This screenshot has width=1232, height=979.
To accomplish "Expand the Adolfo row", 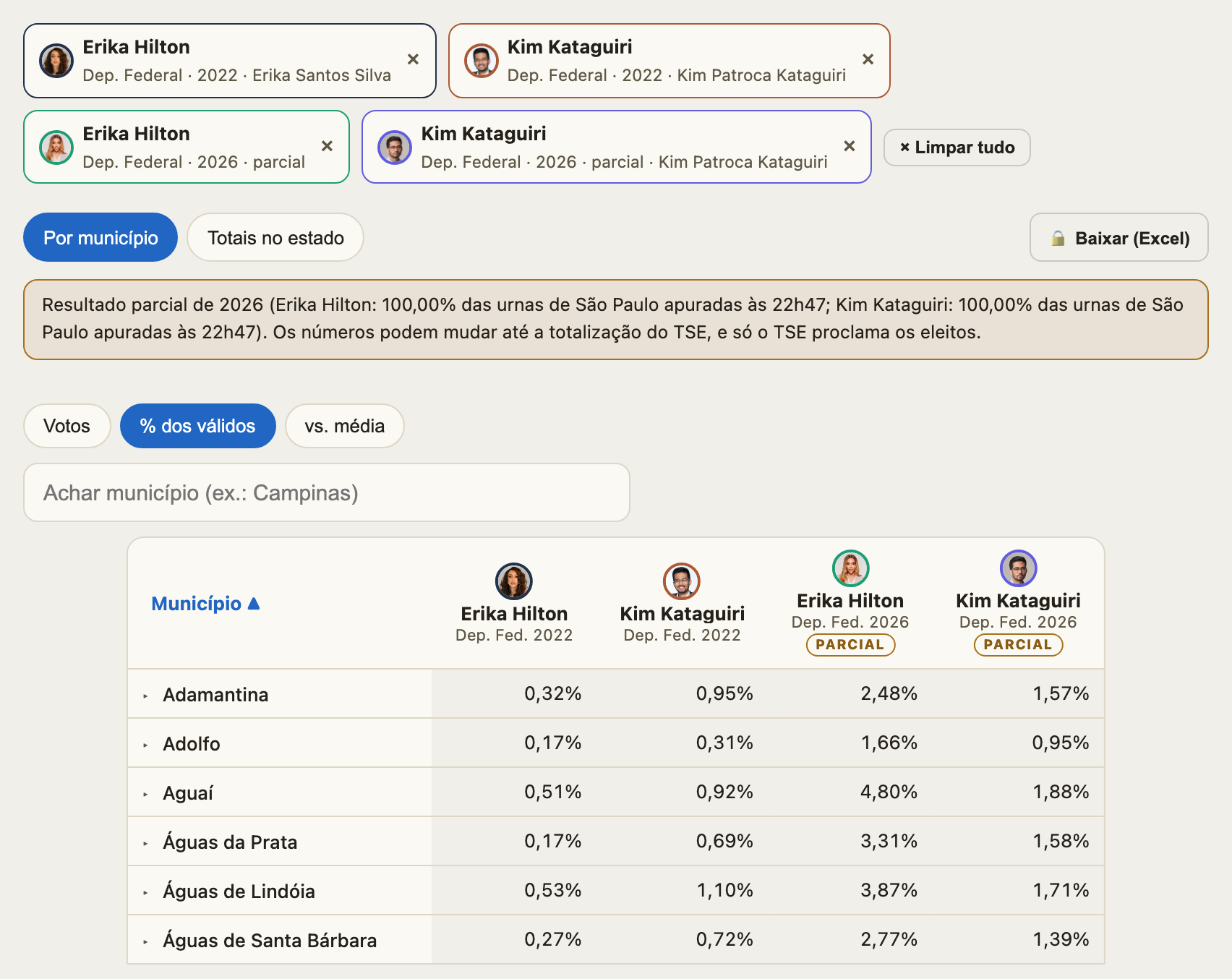I will [x=145, y=745].
